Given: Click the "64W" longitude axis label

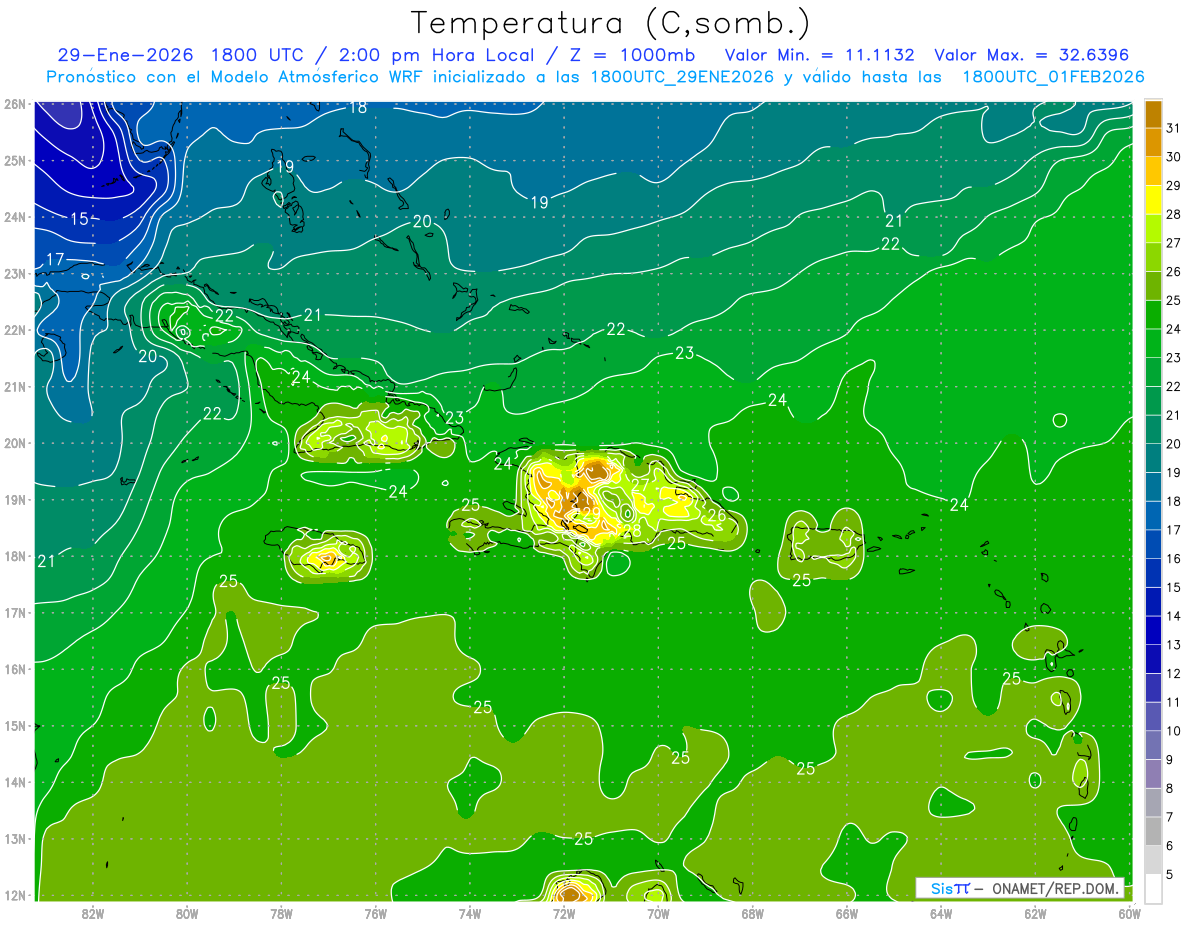Looking at the screenshot, I should (x=941, y=913).
